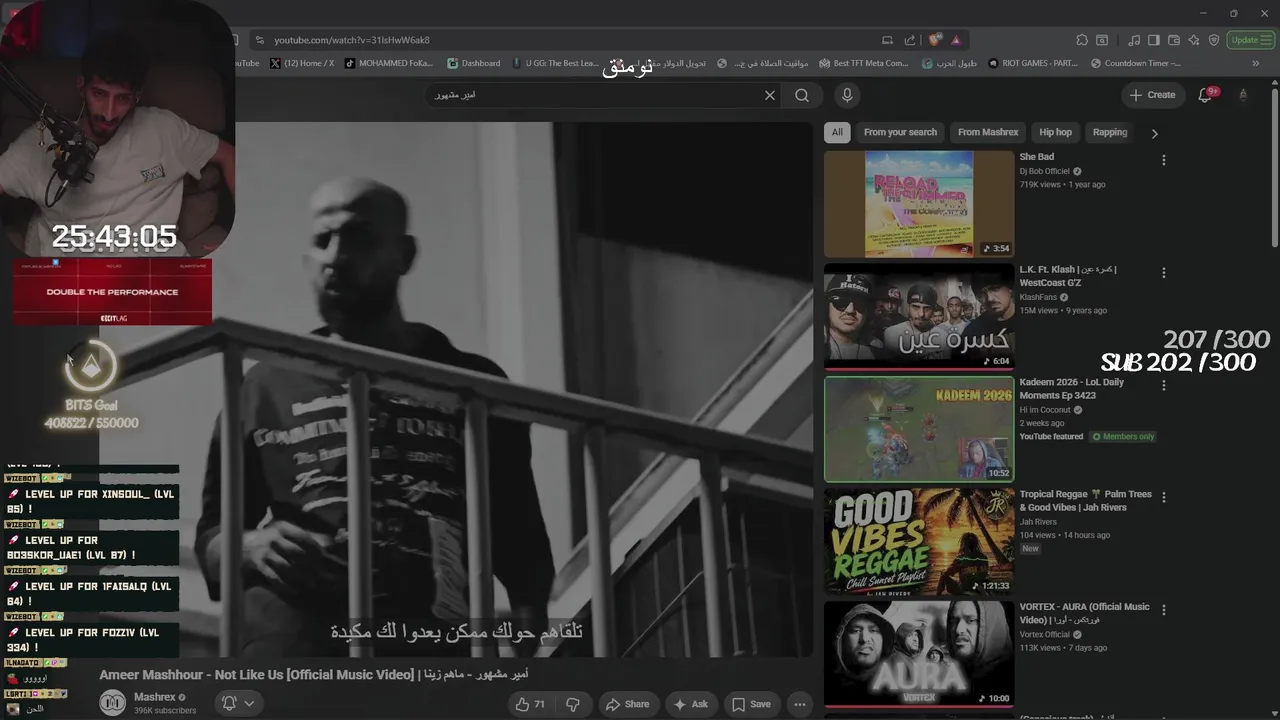The height and width of the screenshot is (720, 1280).
Task: Open more actions menu under the video
Action: pyautogui.click(x=800, y=704)
